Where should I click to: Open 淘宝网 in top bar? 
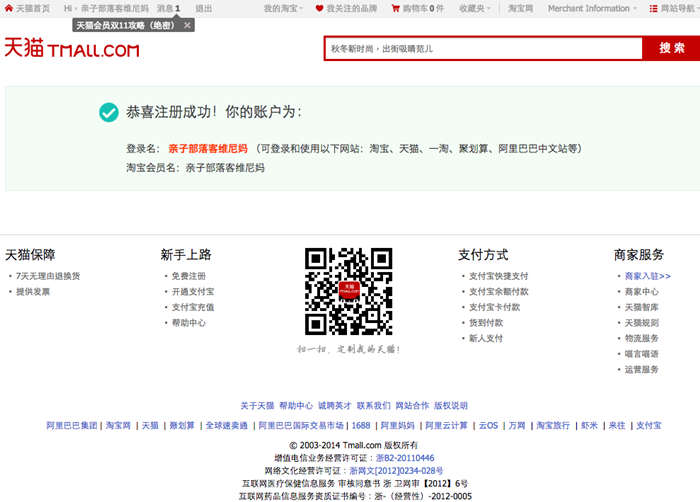[521, 8]
